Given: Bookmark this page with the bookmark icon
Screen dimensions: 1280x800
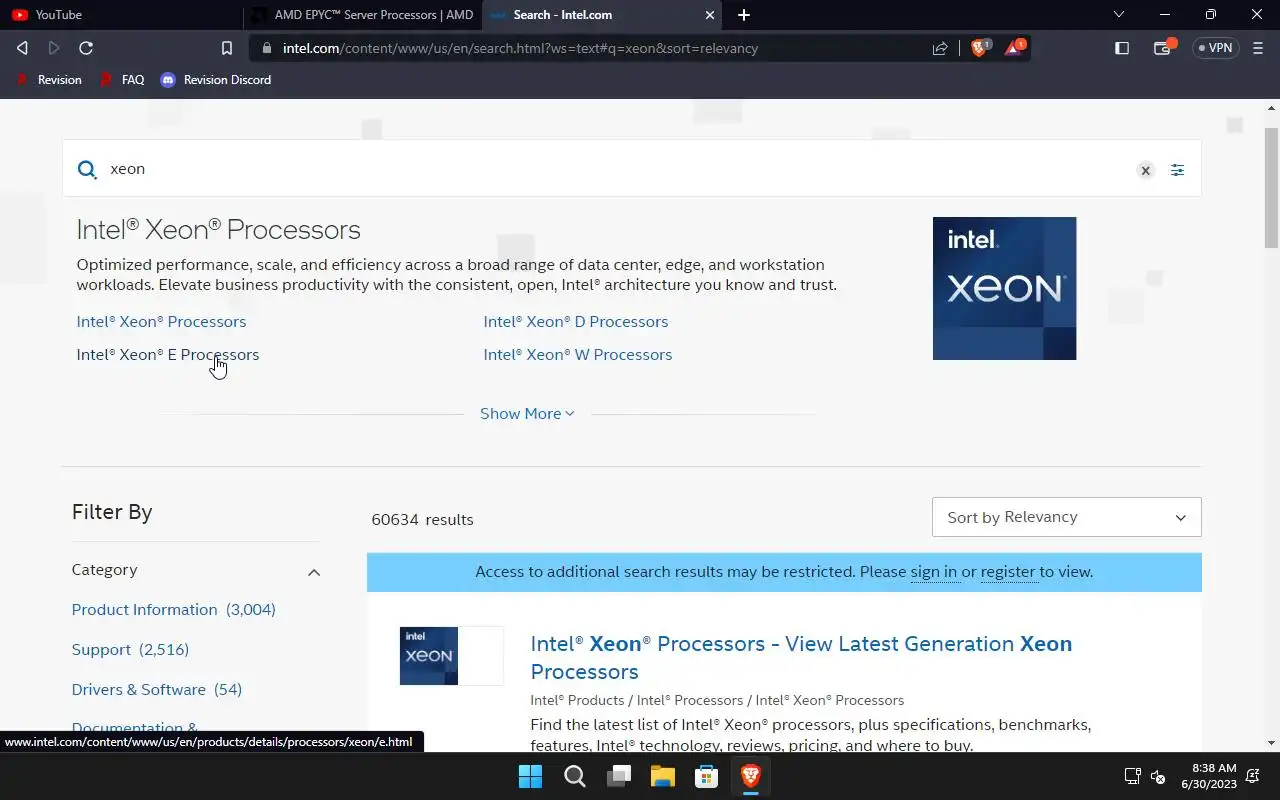Looking at the screenshot, I should pos(227,48).
